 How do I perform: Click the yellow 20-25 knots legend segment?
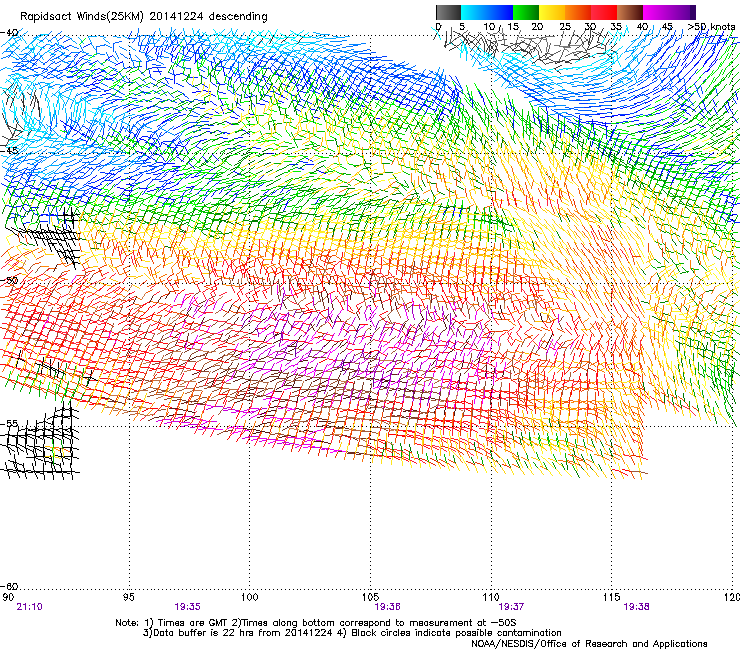[x=552, y=12]
